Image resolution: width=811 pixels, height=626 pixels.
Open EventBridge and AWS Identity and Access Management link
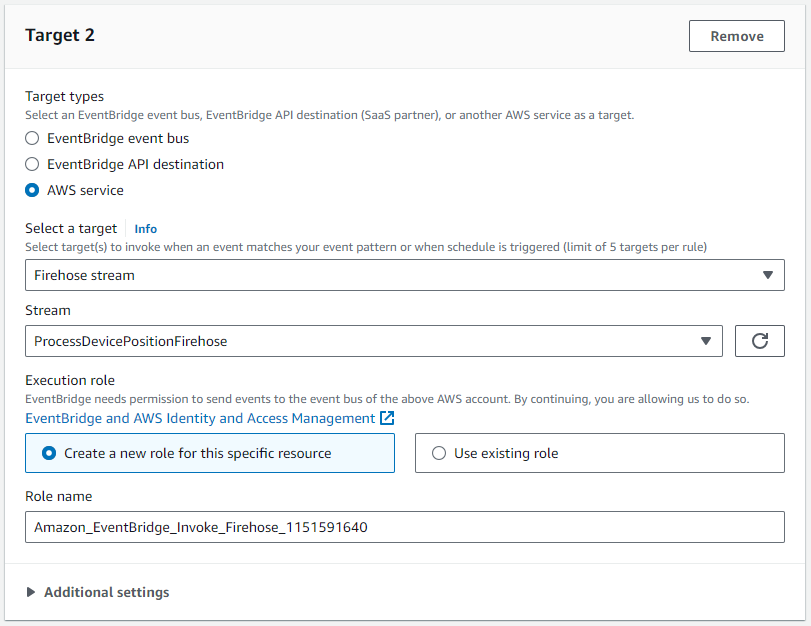[x=200, y=418]
